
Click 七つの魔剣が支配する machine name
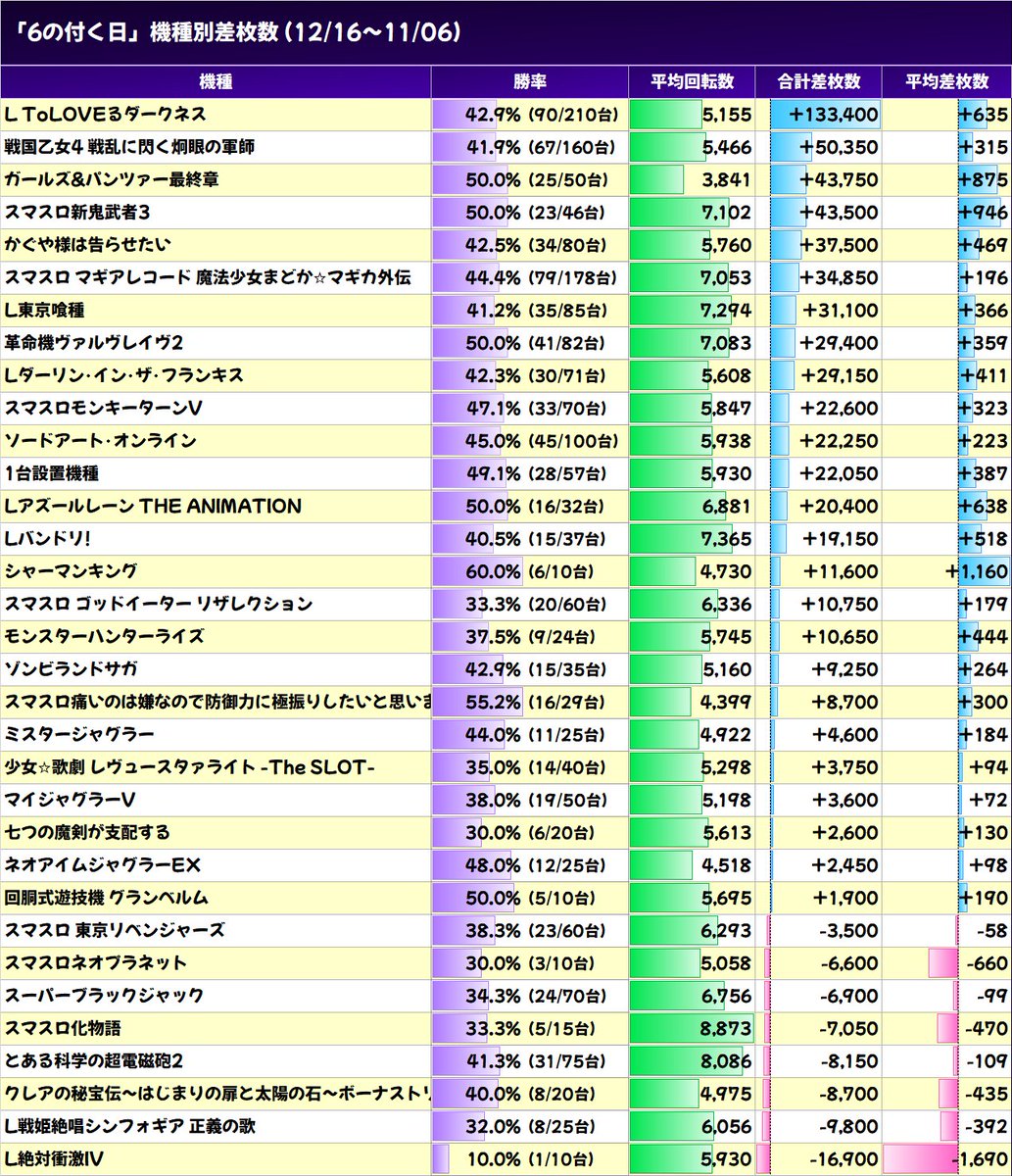point(87,832)
